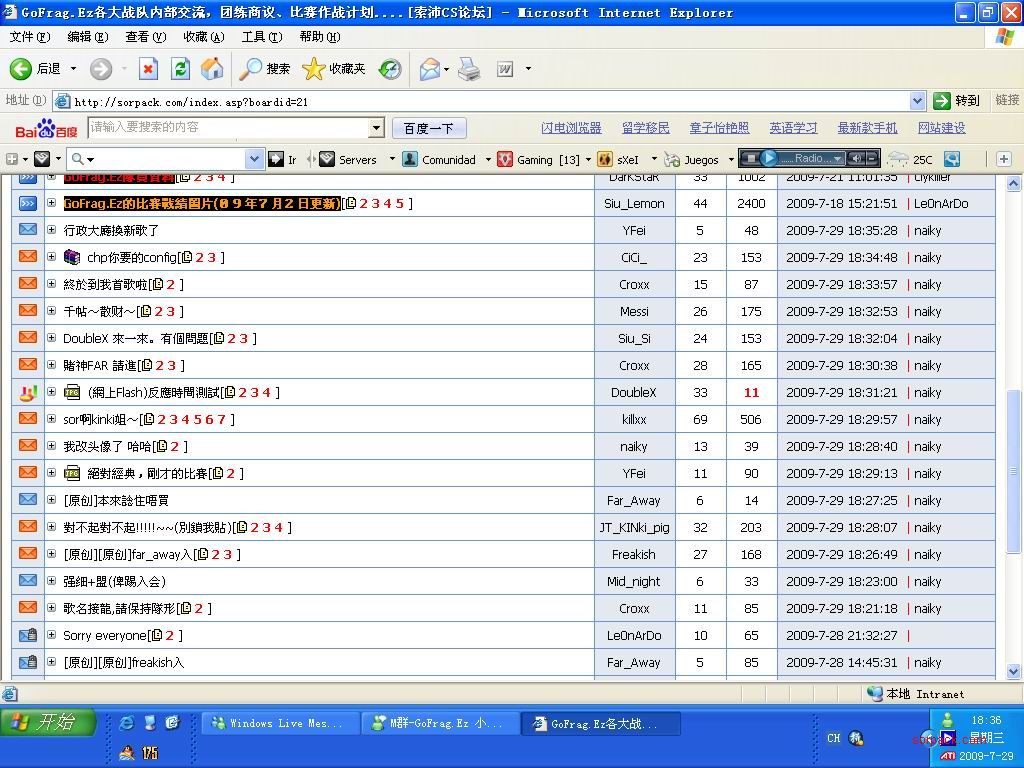This screenshot has height=768, width=1024.
Task: Switch to the Windows Live Messenger taskbar button
Action: pyautogui.click(x=280, y=723)
